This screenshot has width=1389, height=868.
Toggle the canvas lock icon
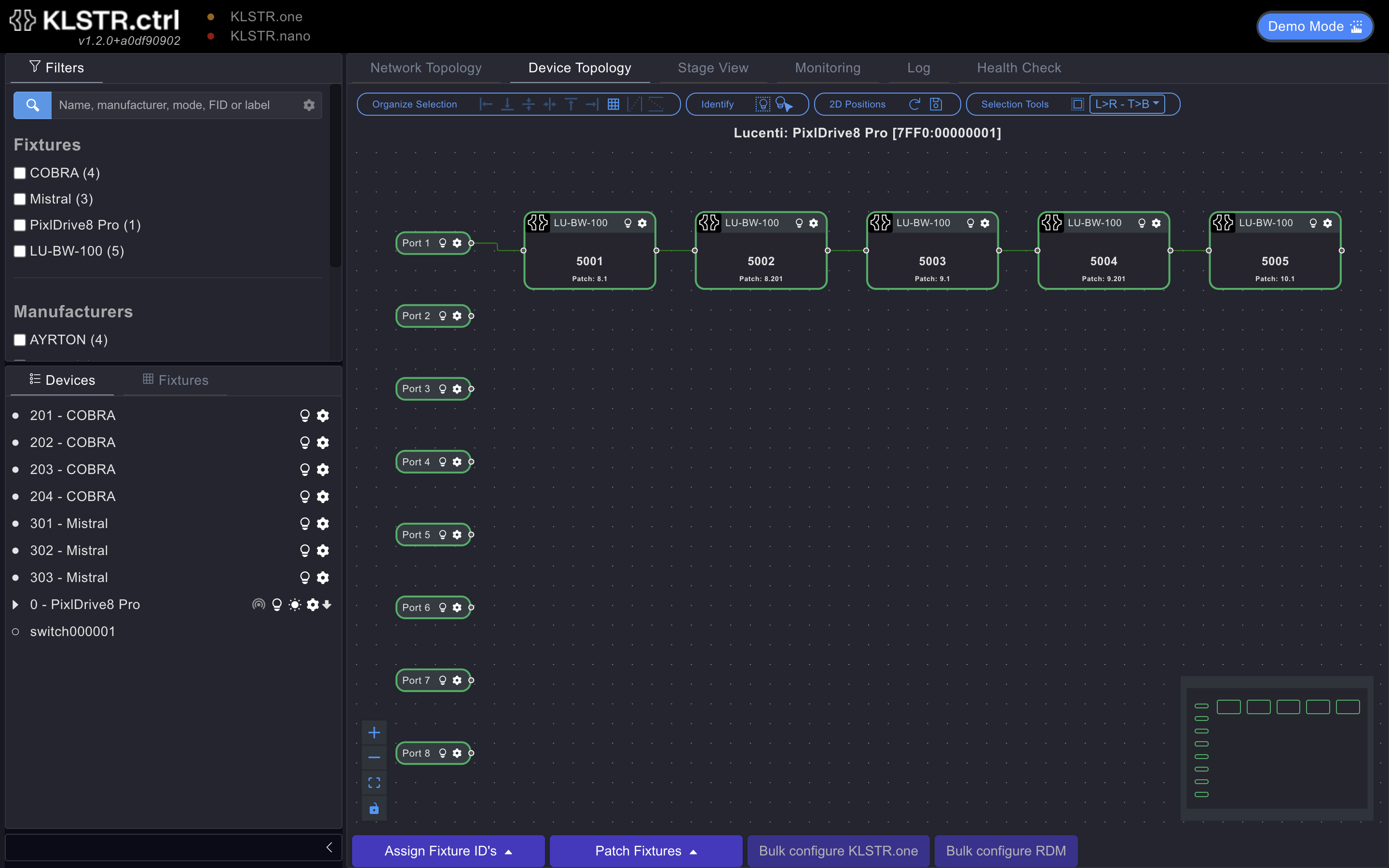tap(374, 808)
